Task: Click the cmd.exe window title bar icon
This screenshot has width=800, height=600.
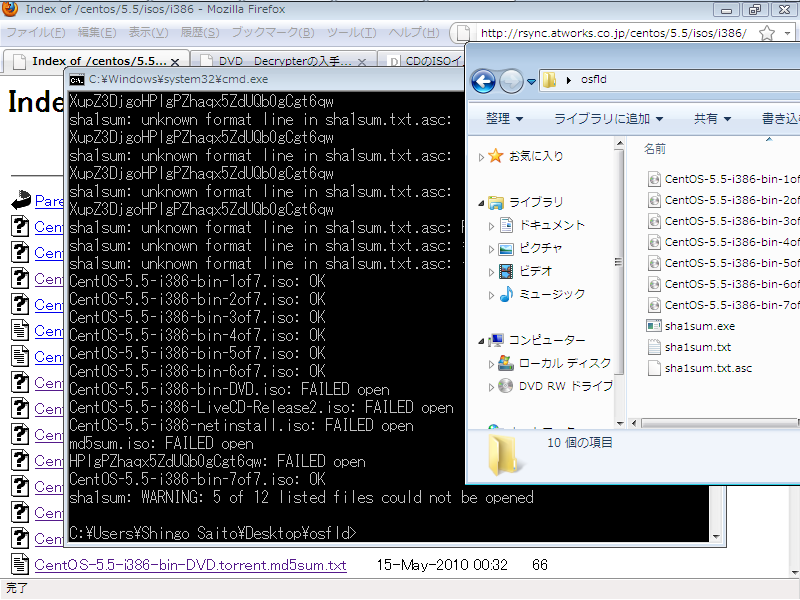Action: [77, 80]
